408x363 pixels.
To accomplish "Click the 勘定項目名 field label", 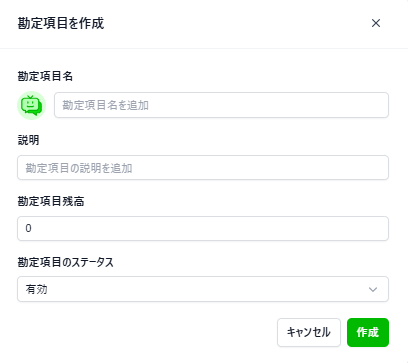I will click(45, 76).
